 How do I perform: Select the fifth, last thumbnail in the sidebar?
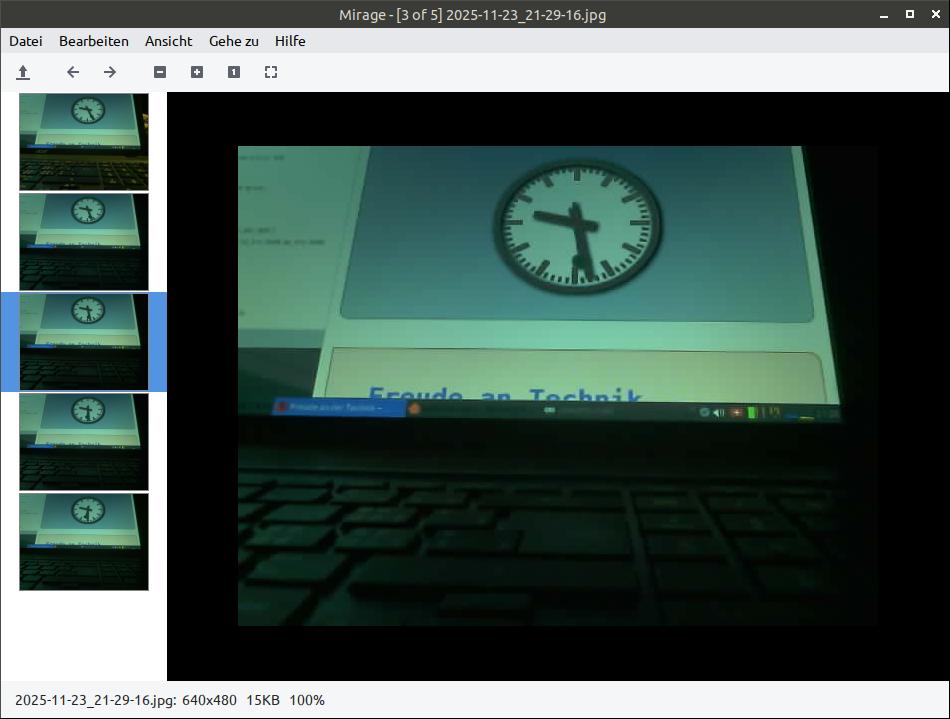pos(84,541)
